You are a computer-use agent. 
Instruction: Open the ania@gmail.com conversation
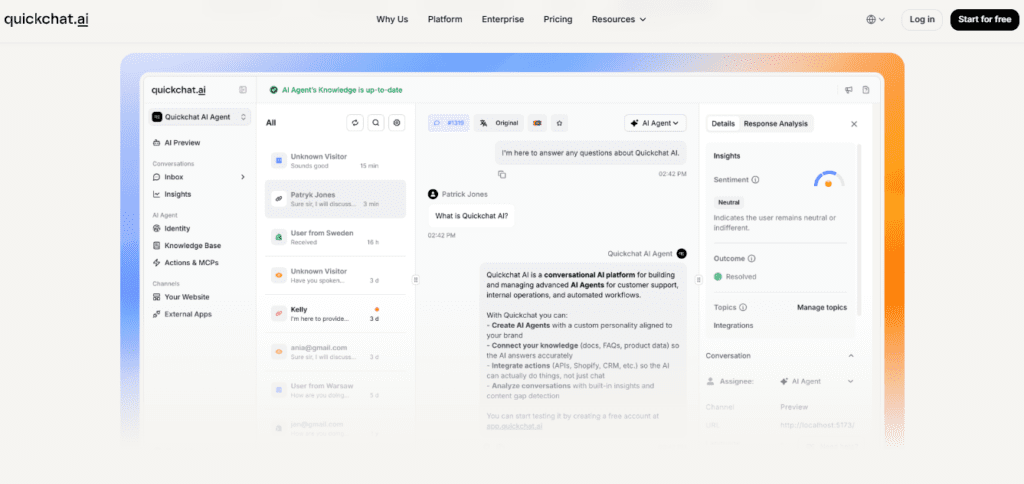pos(335,352)
